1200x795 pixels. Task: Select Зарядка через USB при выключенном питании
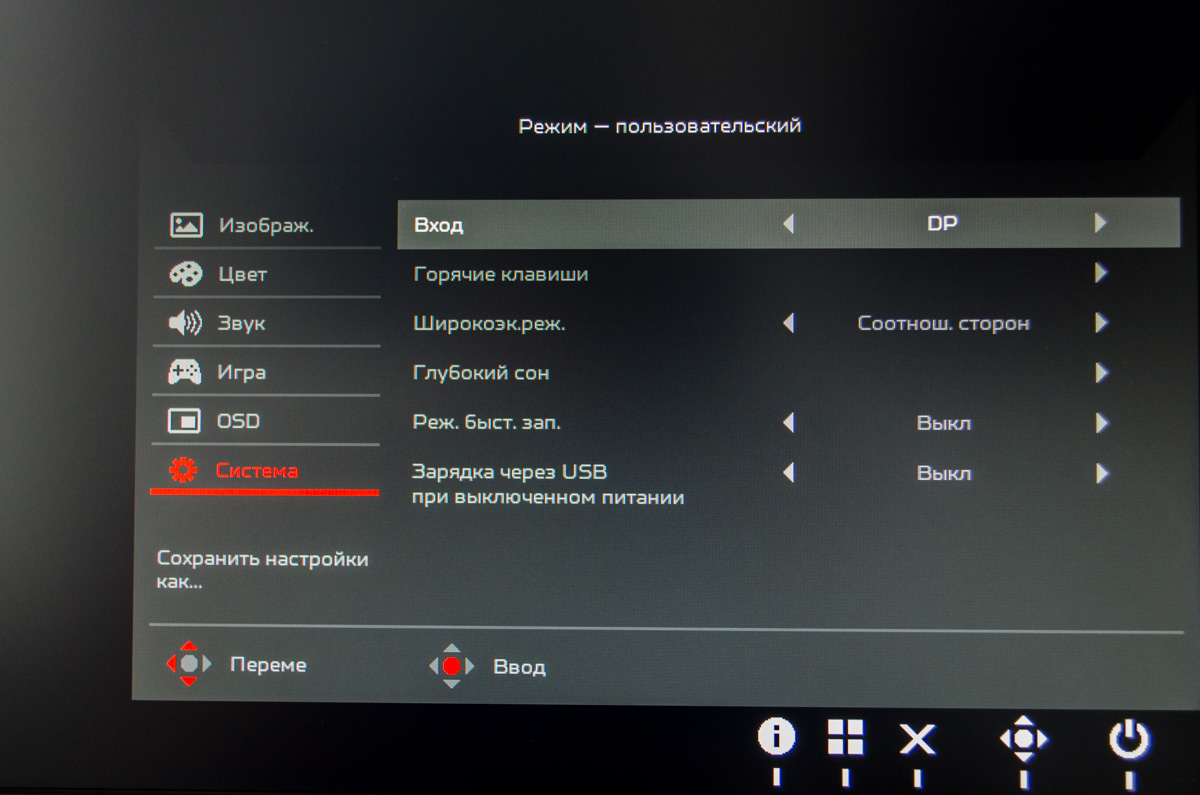tap(548, 484)
